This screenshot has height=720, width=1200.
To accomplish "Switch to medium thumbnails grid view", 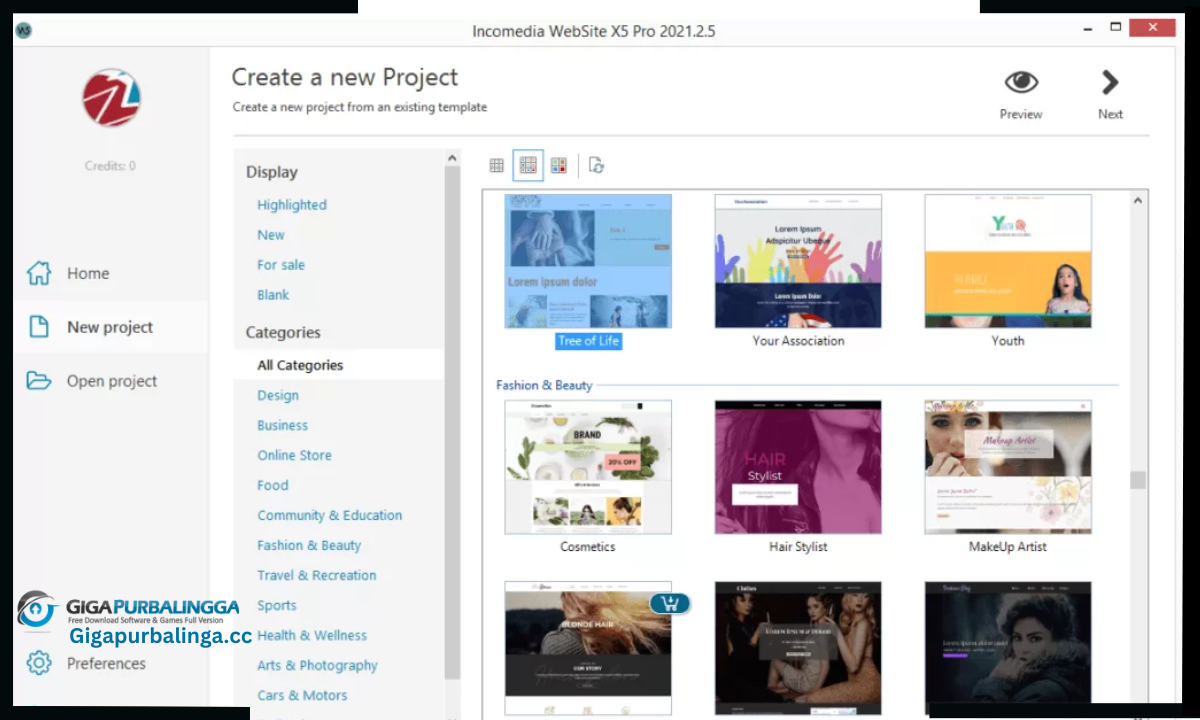I will pos(528,165).
